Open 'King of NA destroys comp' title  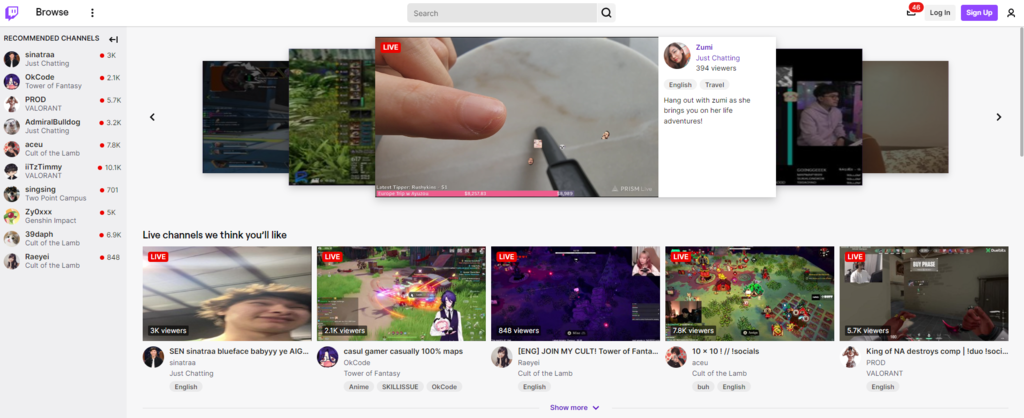(936, 351)
